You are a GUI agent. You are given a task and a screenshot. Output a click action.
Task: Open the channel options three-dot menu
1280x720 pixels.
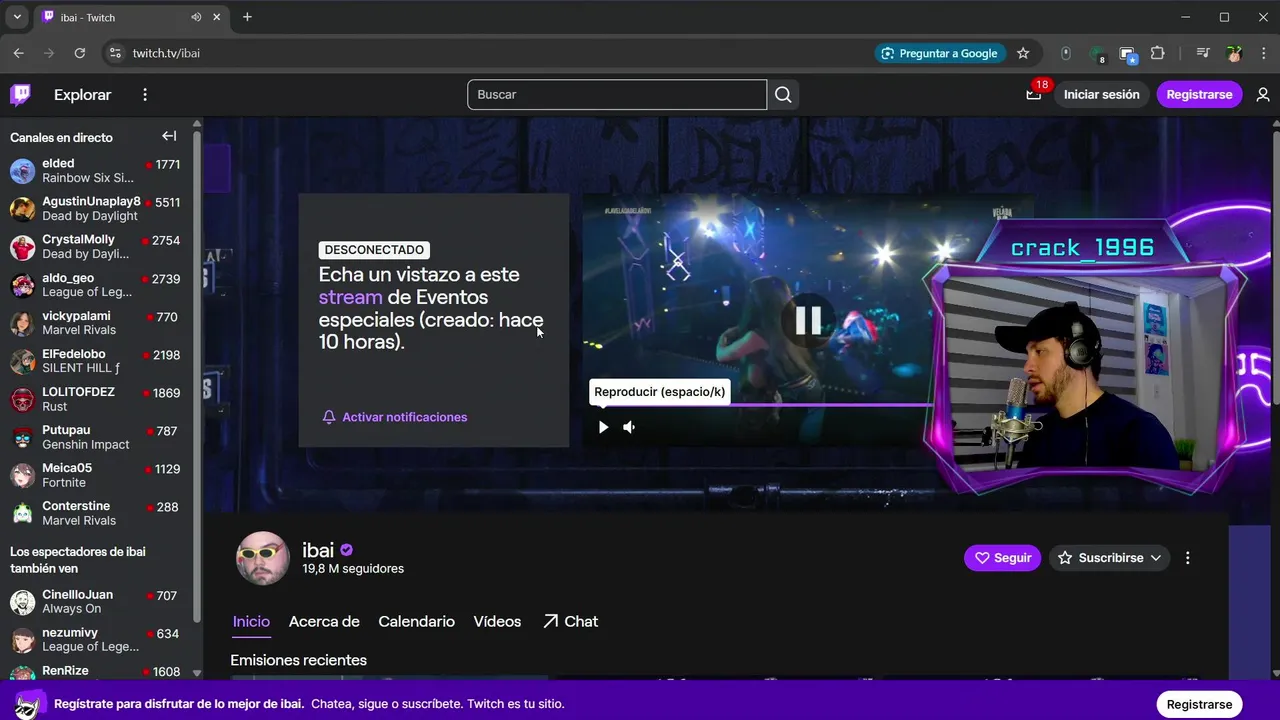[x=1188, y=558]
